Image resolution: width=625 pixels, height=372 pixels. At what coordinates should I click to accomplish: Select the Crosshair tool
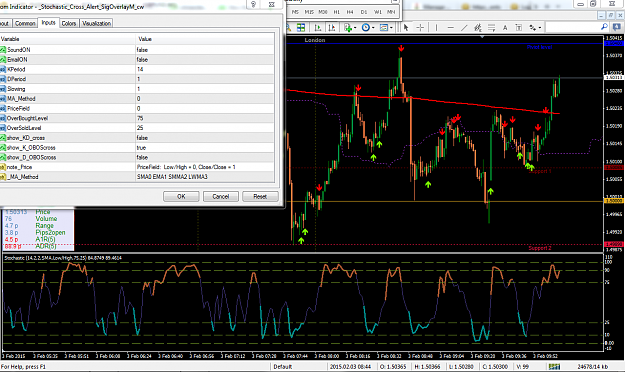(x=420, y=28)
